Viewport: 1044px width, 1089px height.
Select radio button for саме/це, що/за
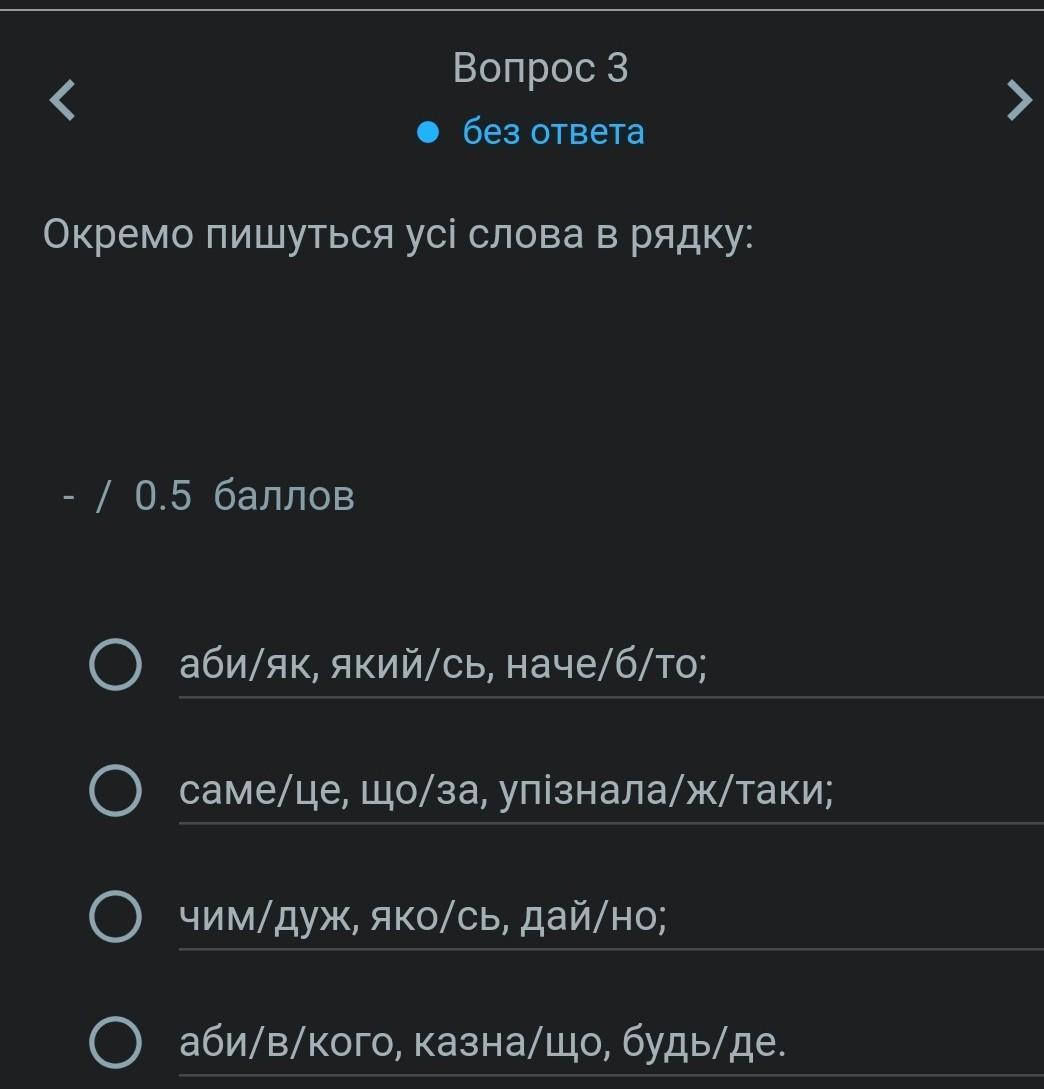tap(115, 791)
